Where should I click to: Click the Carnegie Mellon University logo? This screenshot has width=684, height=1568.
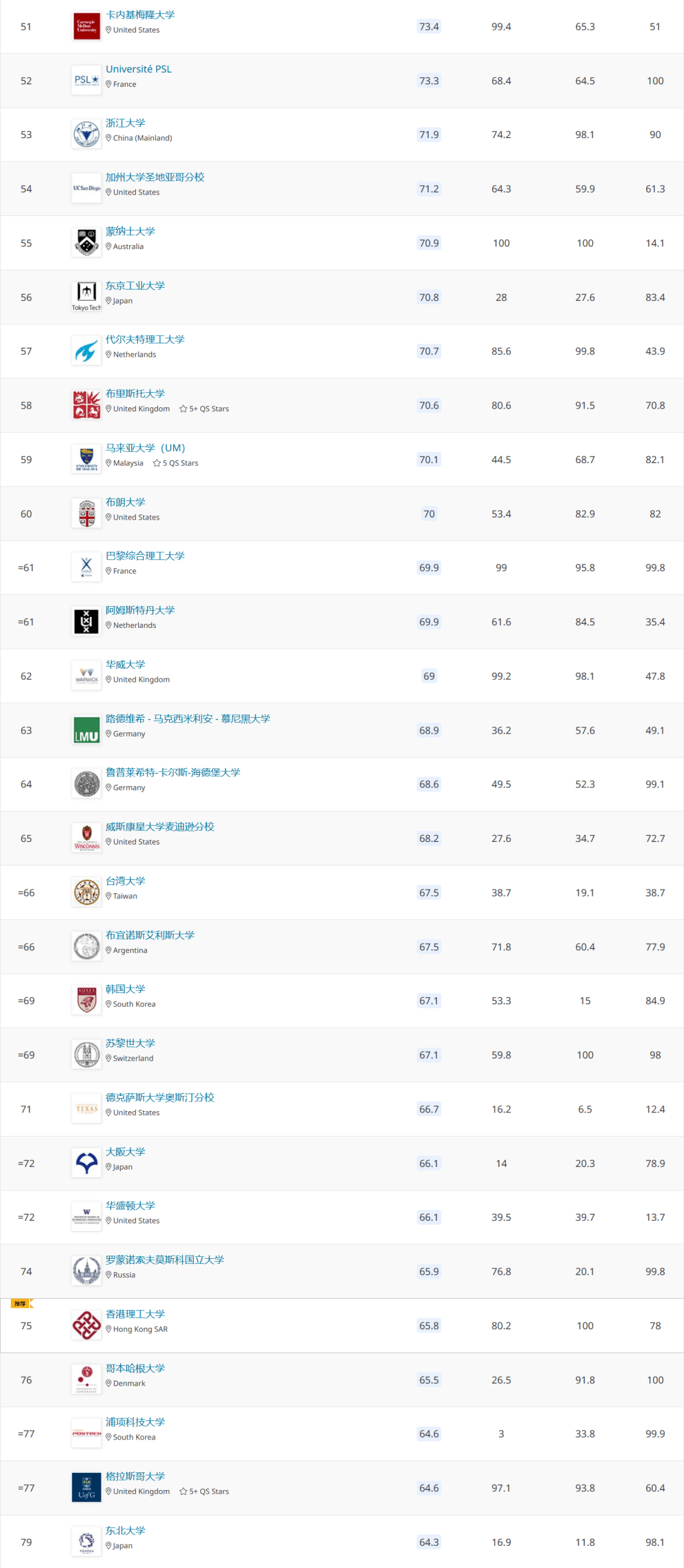pos(87,27)
